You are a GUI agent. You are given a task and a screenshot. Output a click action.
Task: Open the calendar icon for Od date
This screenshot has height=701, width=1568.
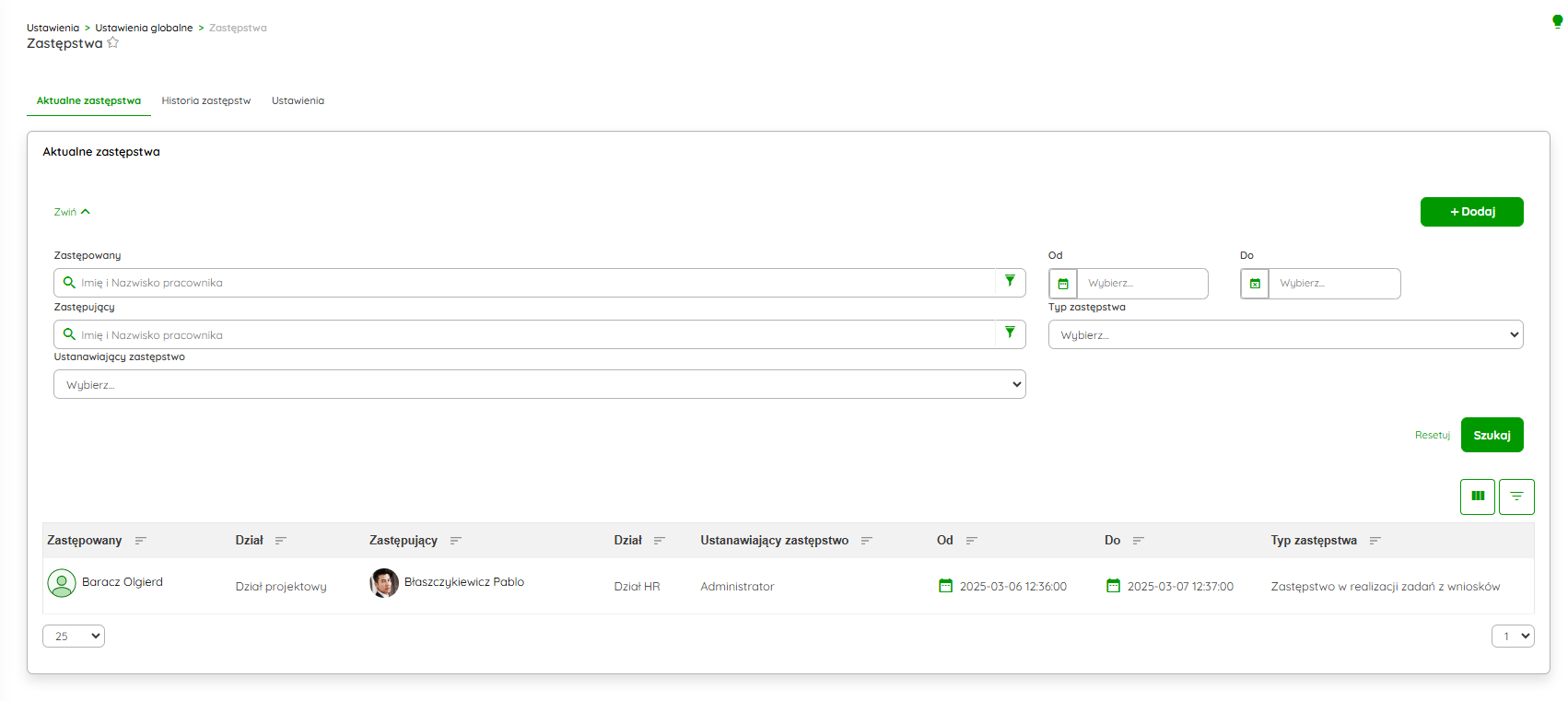coord(1062,284)
